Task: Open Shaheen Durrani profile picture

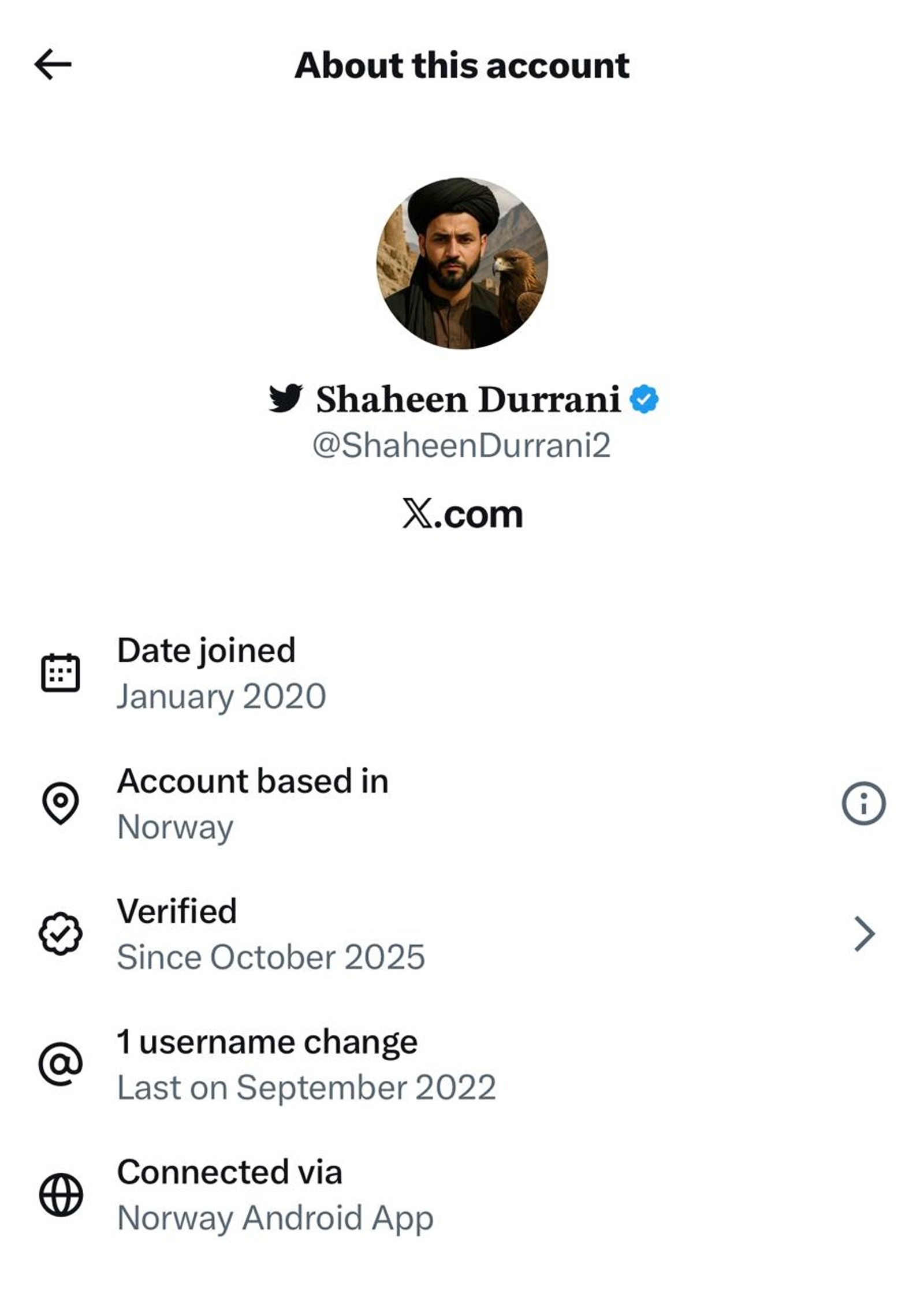Action: point(462,263)
